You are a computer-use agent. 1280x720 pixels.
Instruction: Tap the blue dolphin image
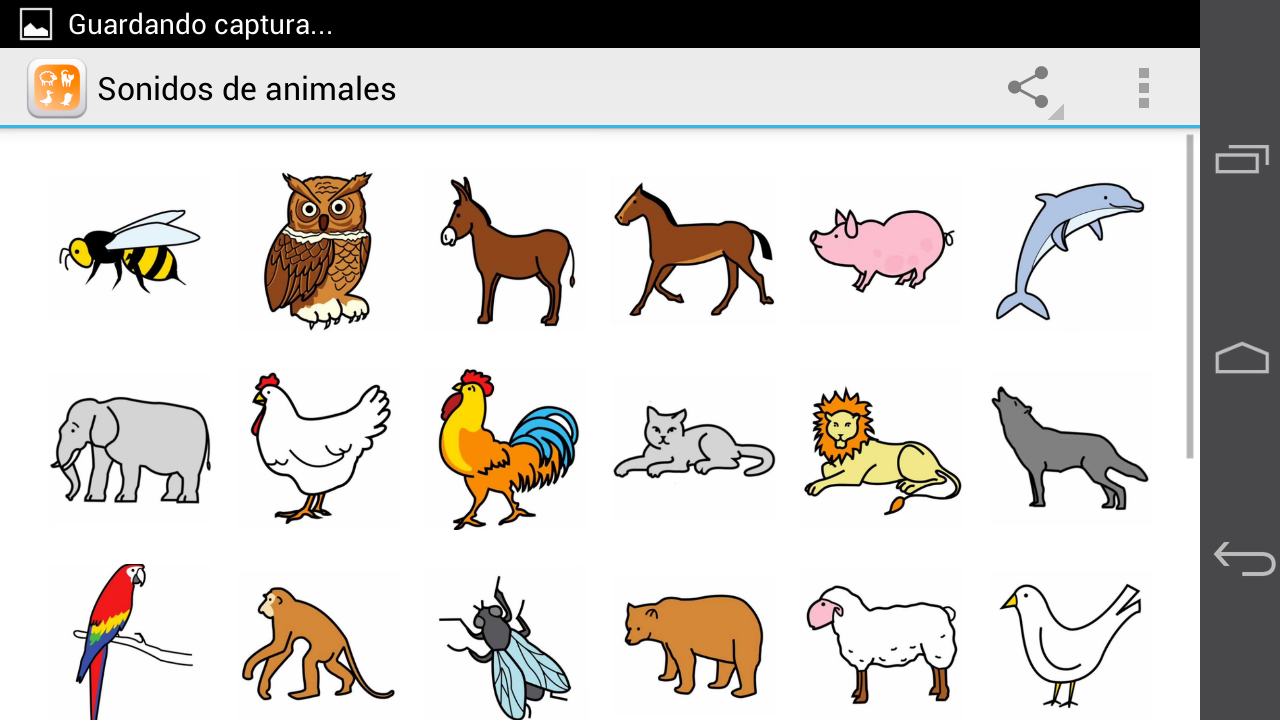point(1070,250)
